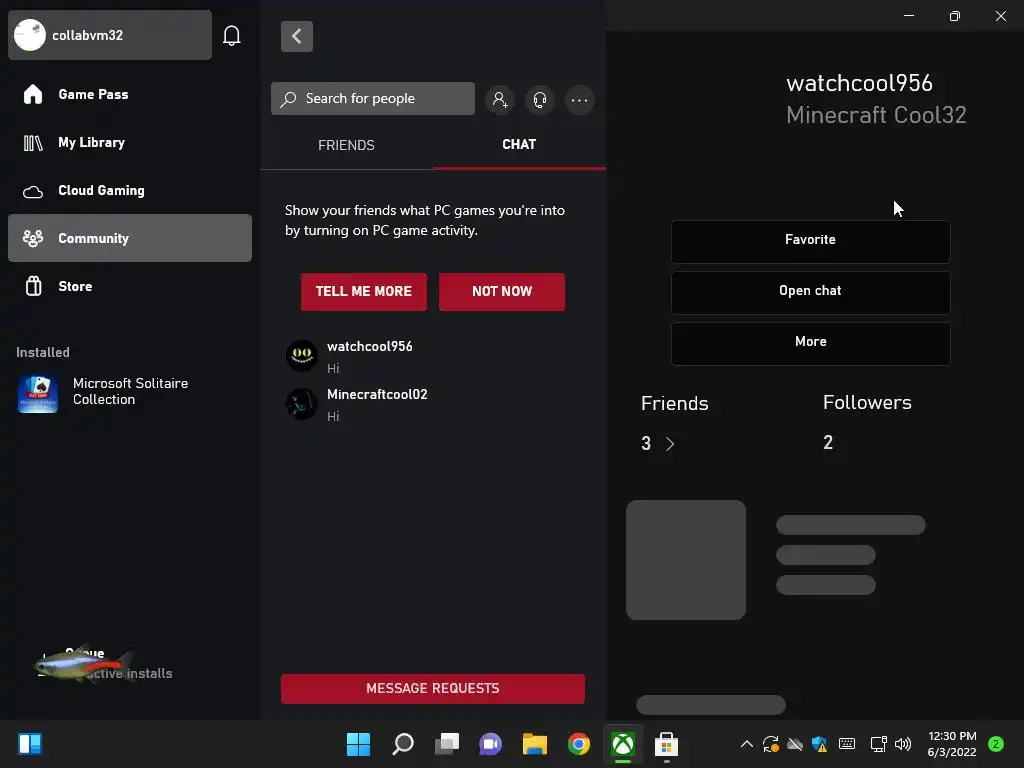The image size is (1024, 768).
Task: Launch Google Chrome from taskbar
Action: click(579, 744)
